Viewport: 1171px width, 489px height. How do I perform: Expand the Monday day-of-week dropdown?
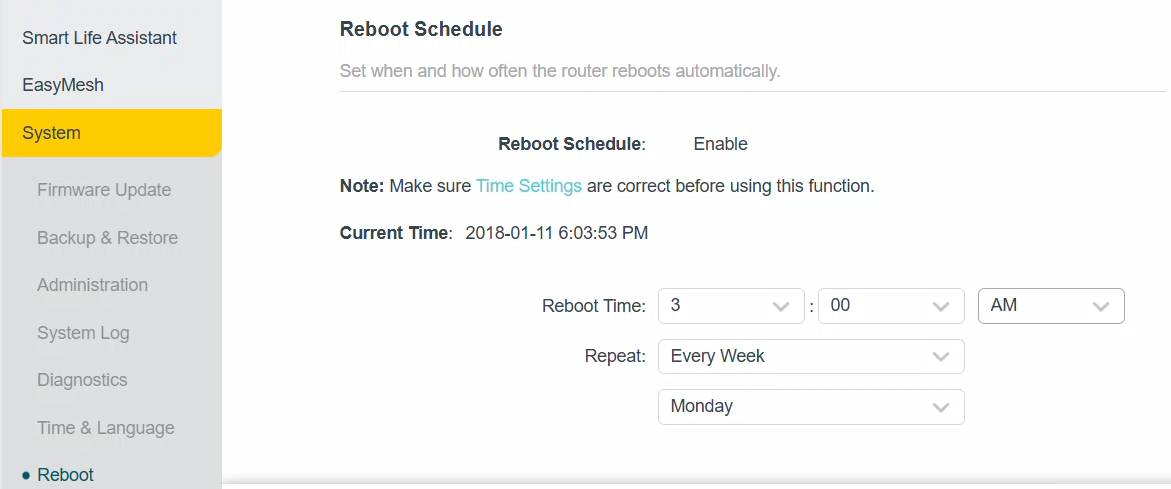point(810,407)
